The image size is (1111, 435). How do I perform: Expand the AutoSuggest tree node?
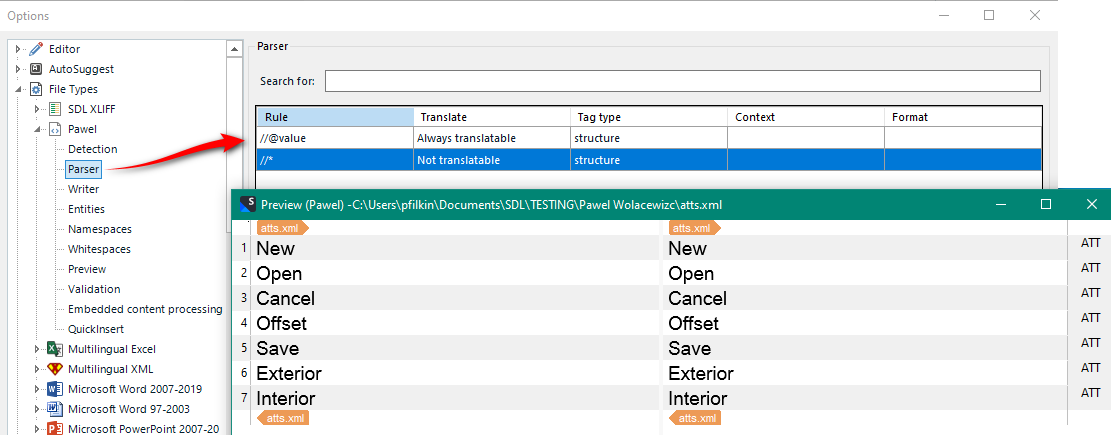coord(18,69)
